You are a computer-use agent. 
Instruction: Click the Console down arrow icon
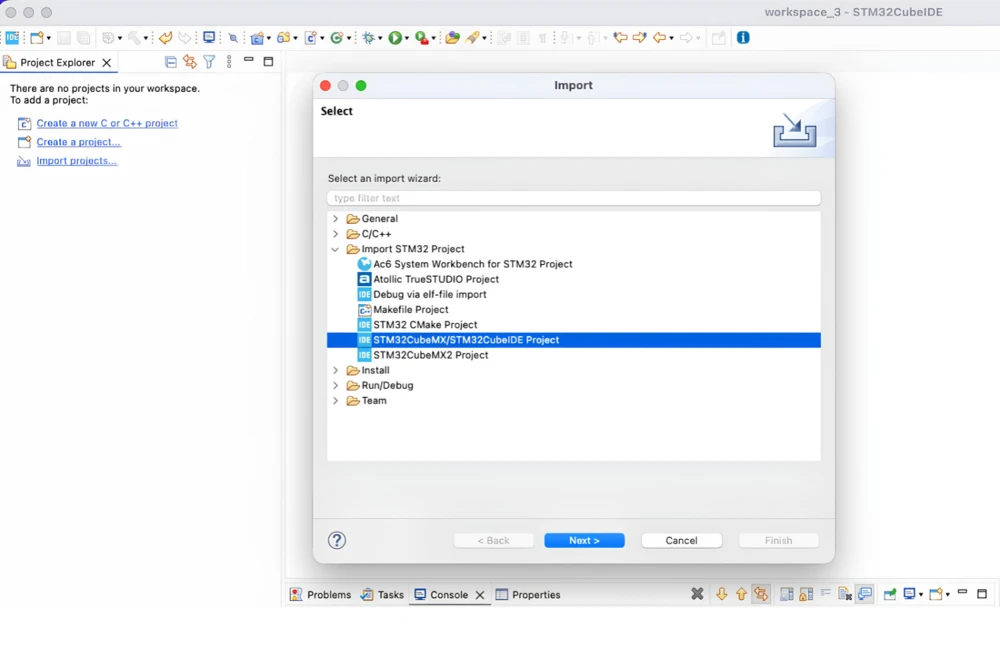point(721,594)
